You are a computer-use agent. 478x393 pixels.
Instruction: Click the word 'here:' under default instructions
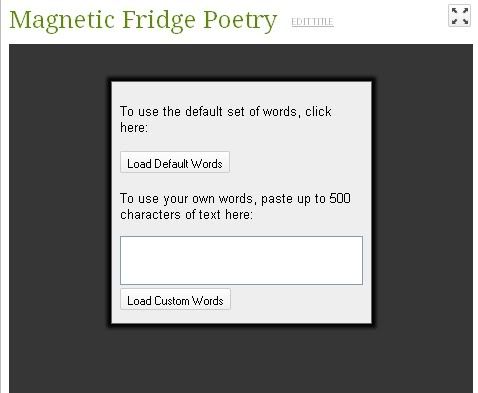[x=134, y=128]
